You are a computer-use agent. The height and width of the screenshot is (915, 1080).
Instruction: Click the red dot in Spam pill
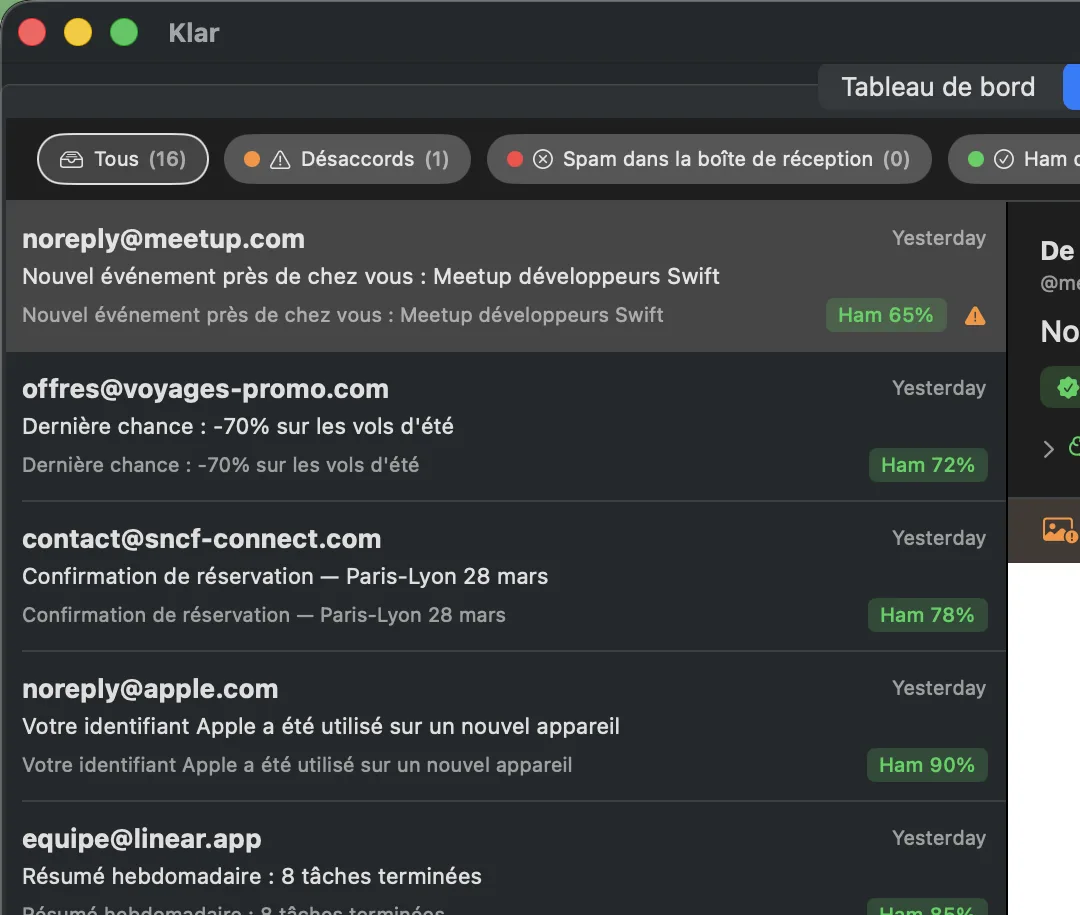515,159
